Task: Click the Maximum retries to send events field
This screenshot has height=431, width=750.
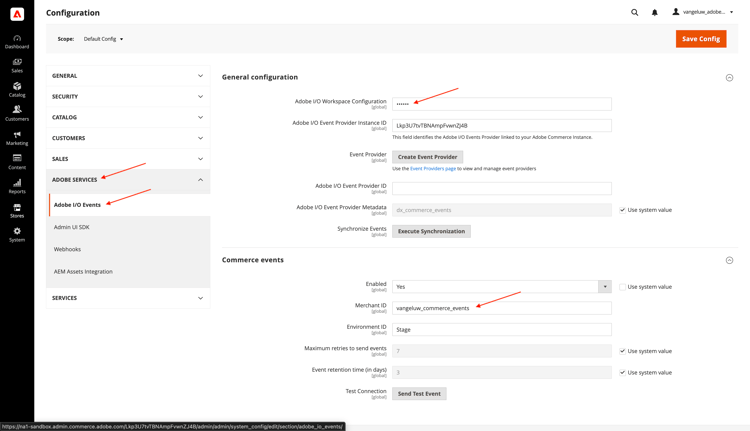Action: [x=502, y=351]
